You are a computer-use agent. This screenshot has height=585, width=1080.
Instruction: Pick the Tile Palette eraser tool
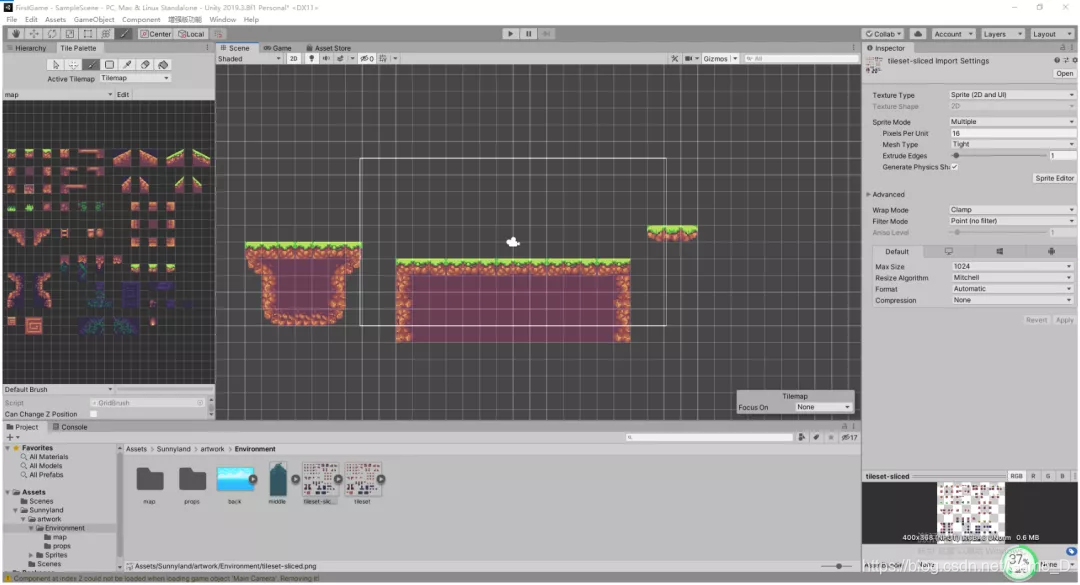pos(145,65)
